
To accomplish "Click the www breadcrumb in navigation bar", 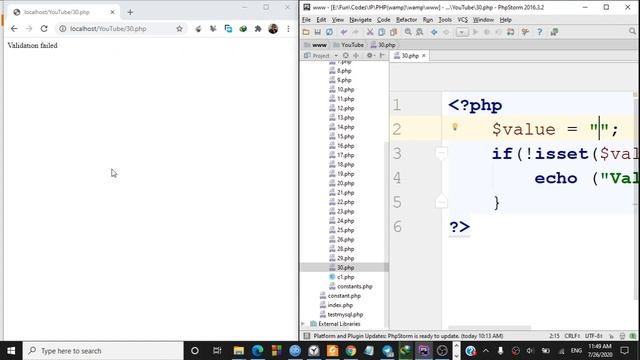I will click(316, 45).
